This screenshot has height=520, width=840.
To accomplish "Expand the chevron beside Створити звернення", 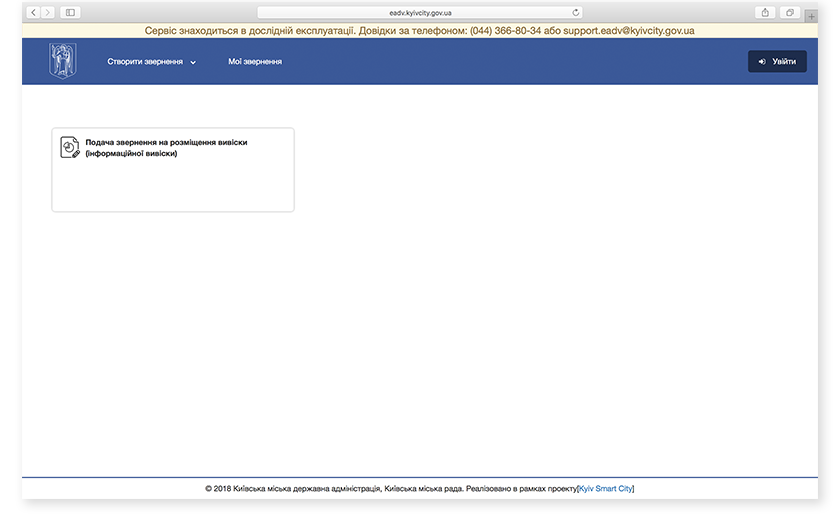I will [193, 62].
